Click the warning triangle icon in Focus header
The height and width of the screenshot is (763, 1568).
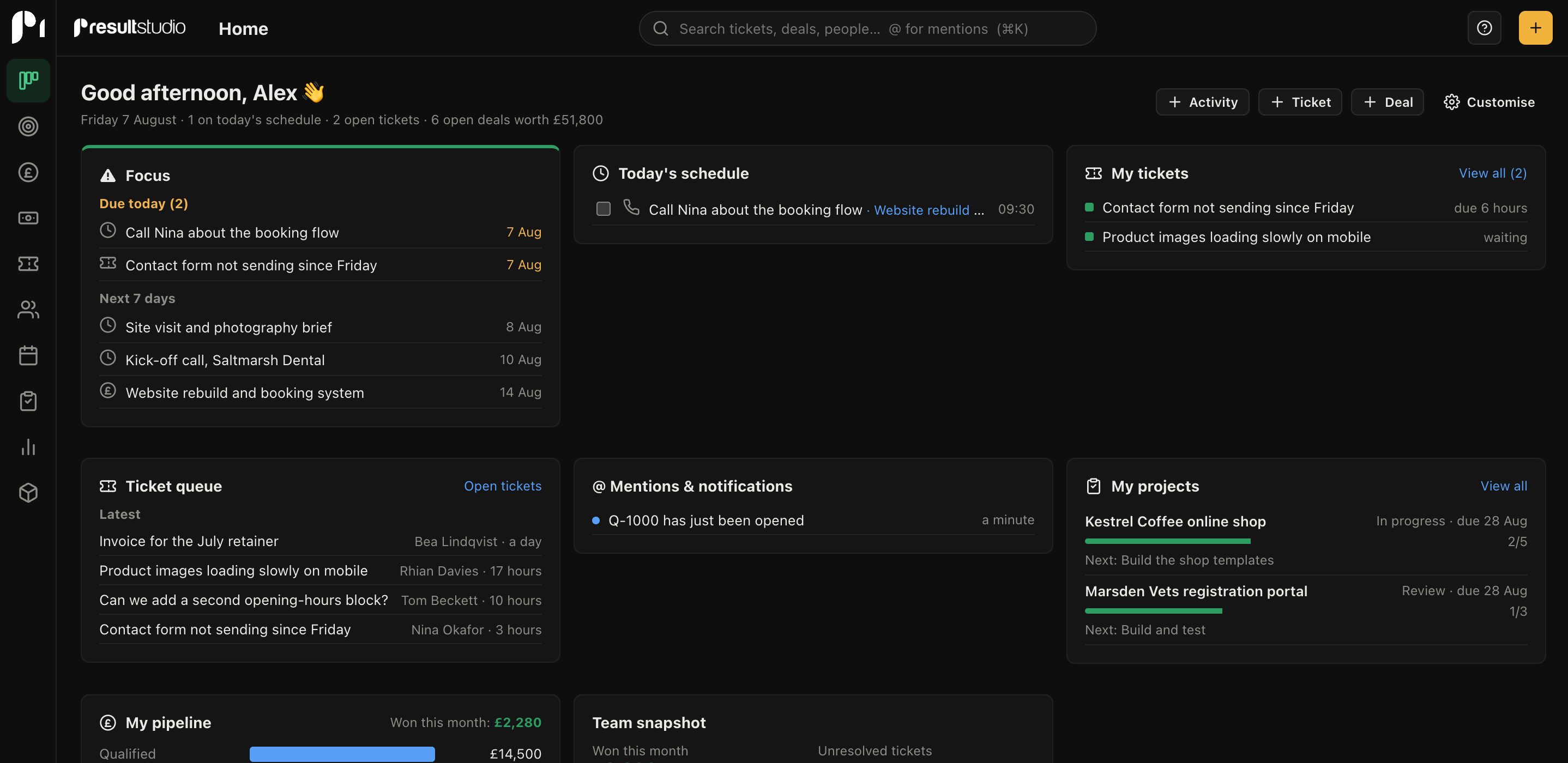click(108, 176)
